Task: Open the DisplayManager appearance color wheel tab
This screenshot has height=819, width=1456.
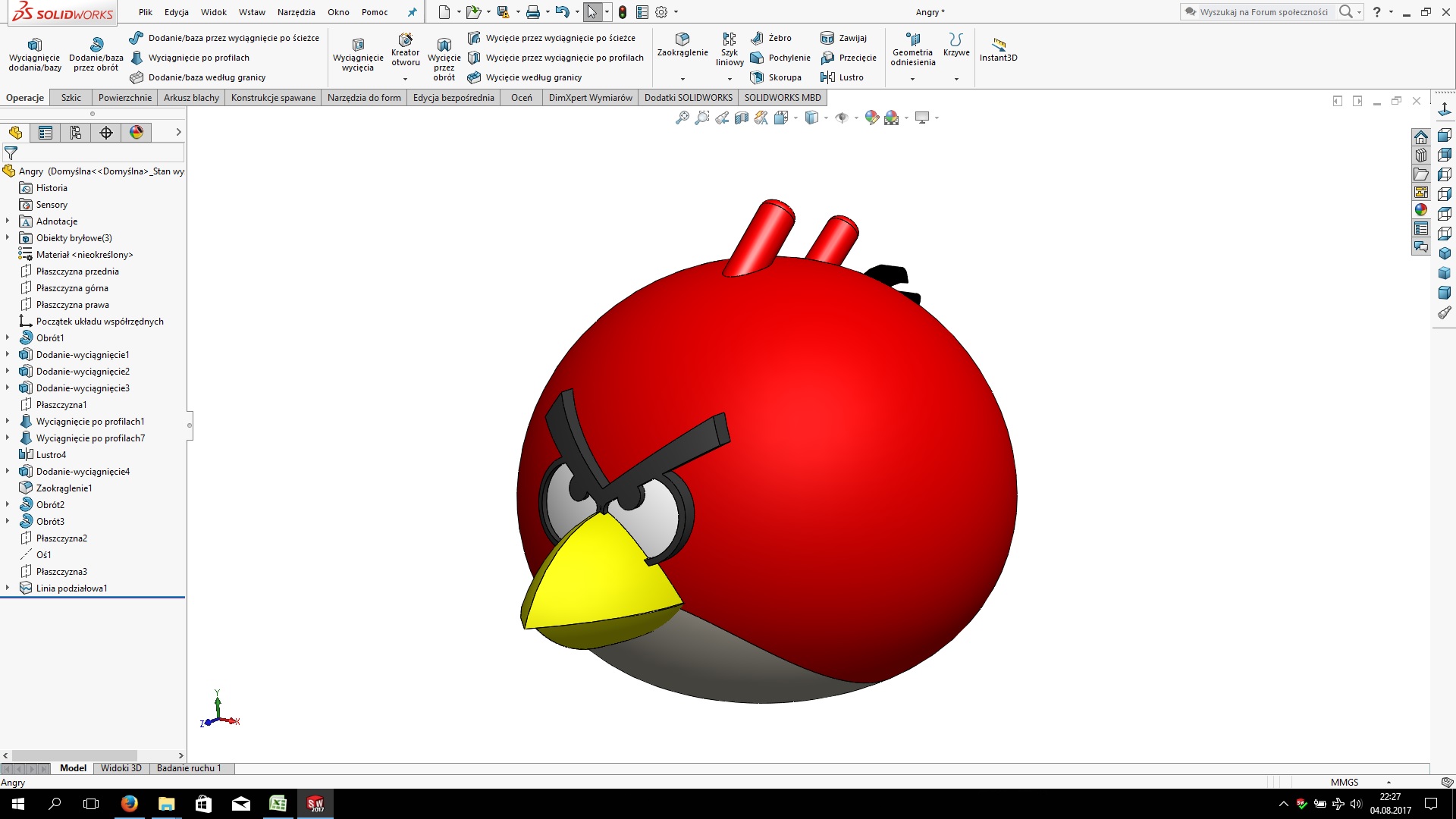Action: (x=136, y=133)
